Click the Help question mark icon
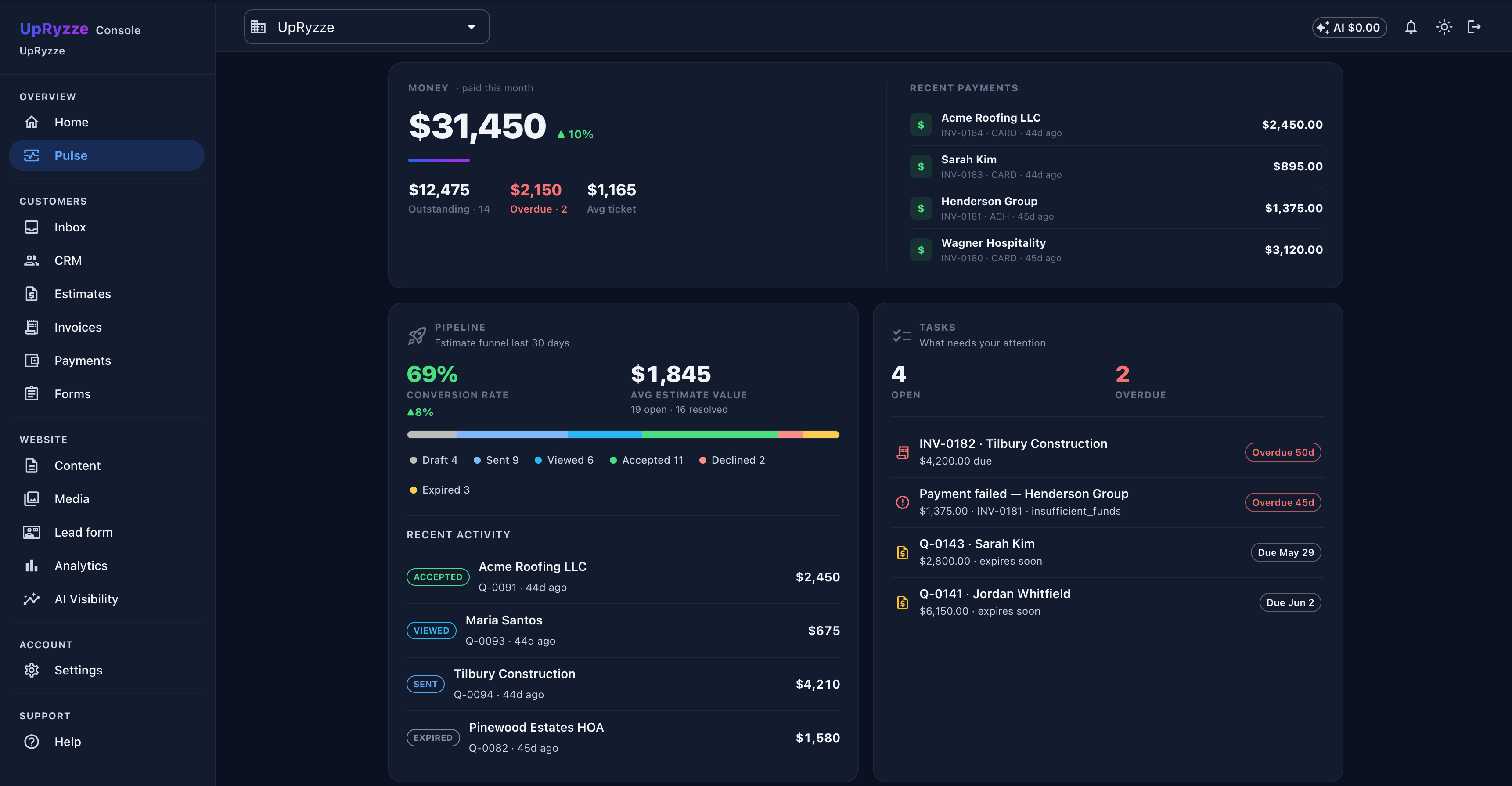The height and width of the screenshot is (786, 1512). tap(32, 742)
